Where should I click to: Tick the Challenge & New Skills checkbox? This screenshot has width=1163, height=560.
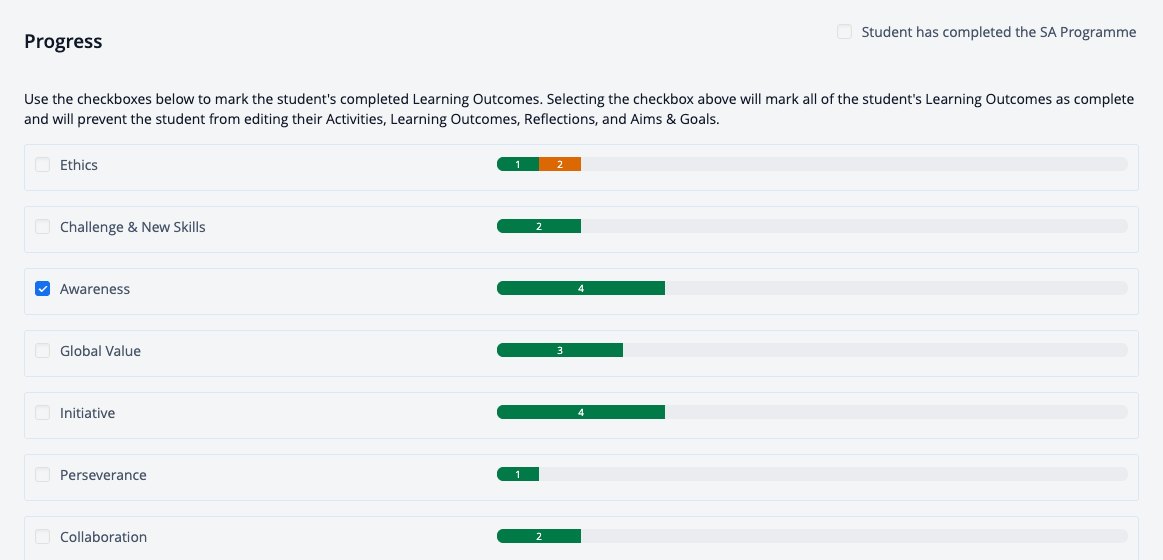pyautogui.click(x=43, y=227)
